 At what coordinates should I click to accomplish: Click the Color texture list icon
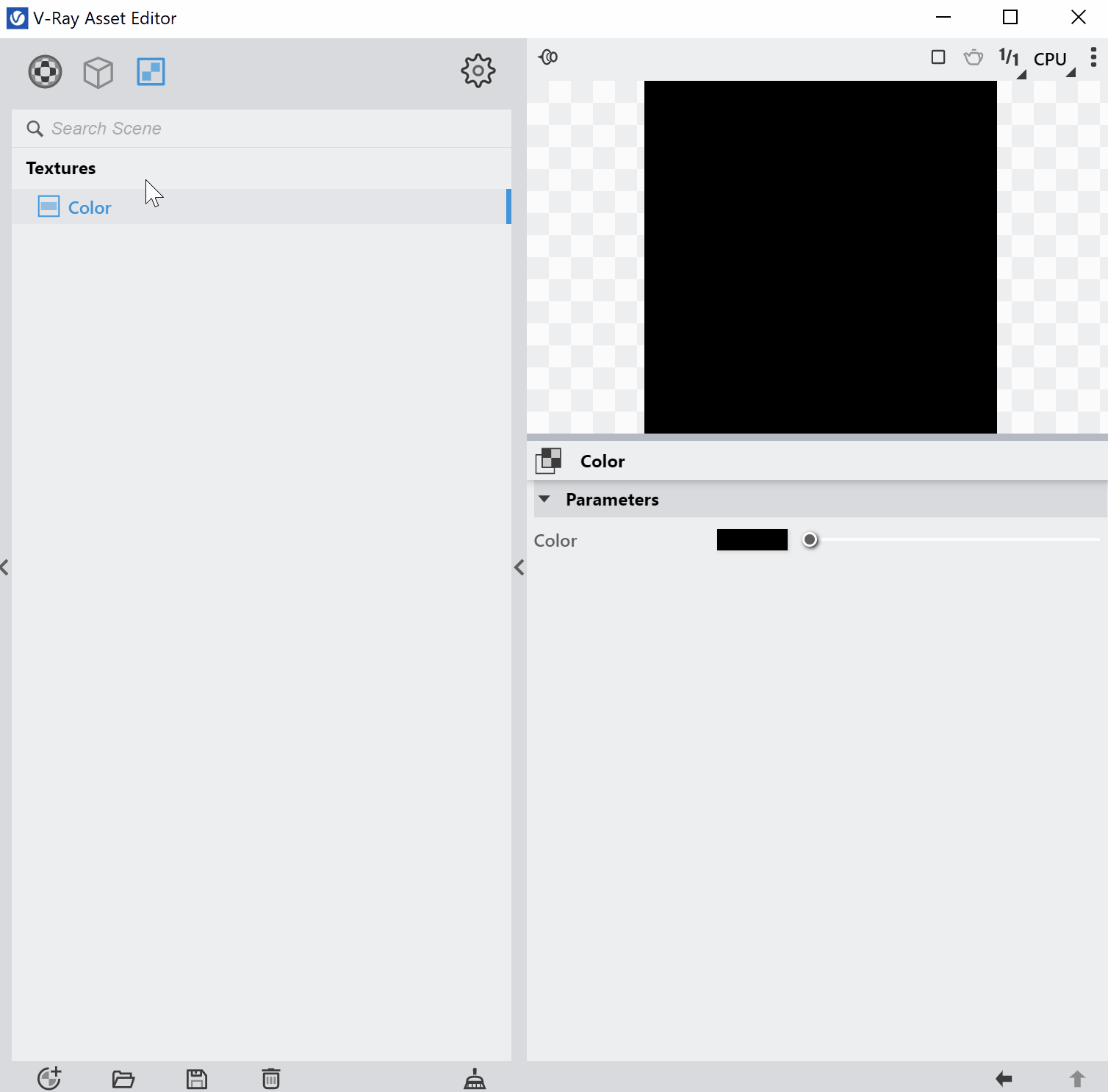click(48, 206)
